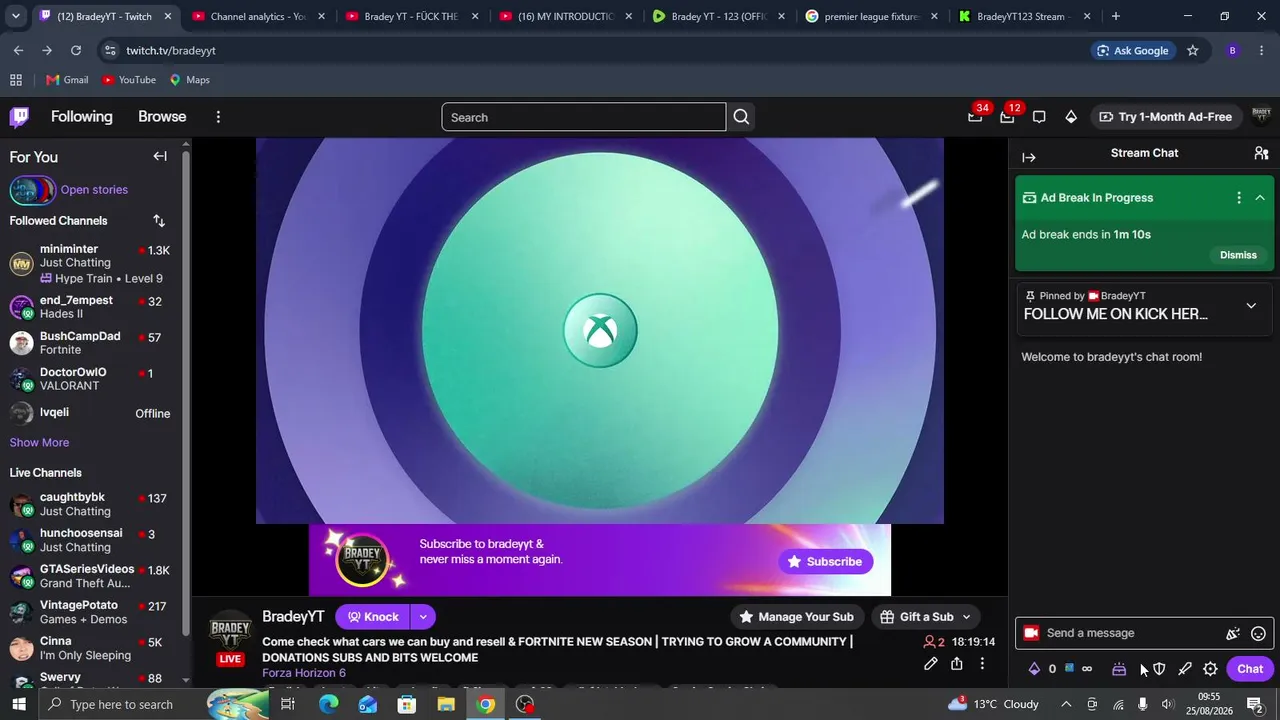Dismiss the ad break notice

coord(1238,255)
